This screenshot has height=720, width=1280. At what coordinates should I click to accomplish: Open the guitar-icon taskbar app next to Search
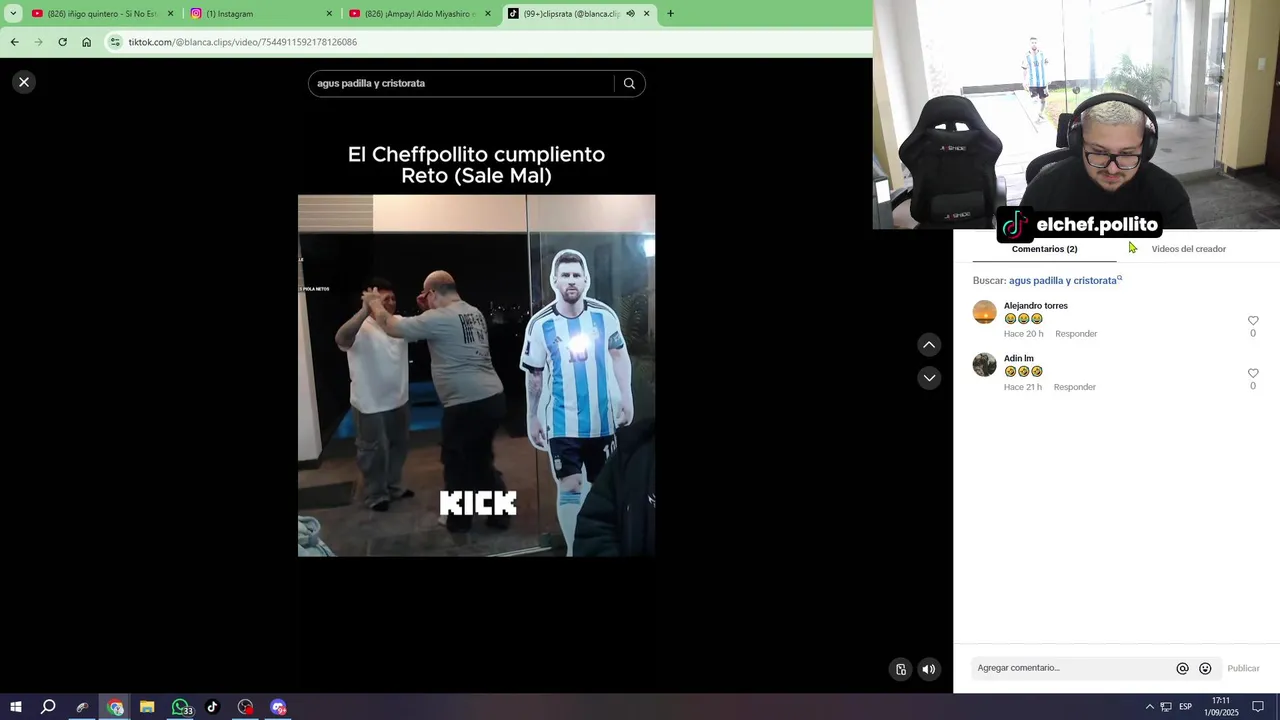pyautogui.click(x=82, y=707)
